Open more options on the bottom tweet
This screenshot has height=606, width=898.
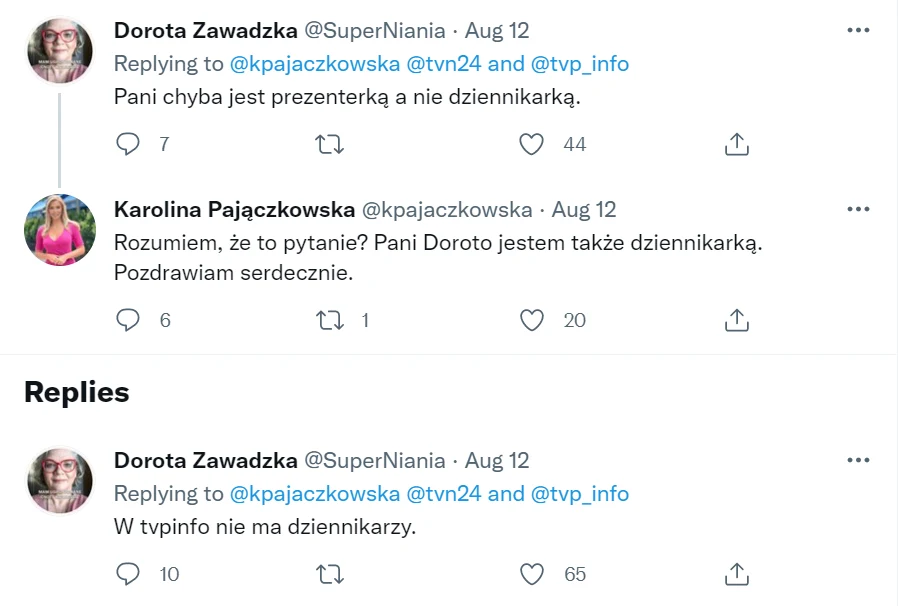857,460
